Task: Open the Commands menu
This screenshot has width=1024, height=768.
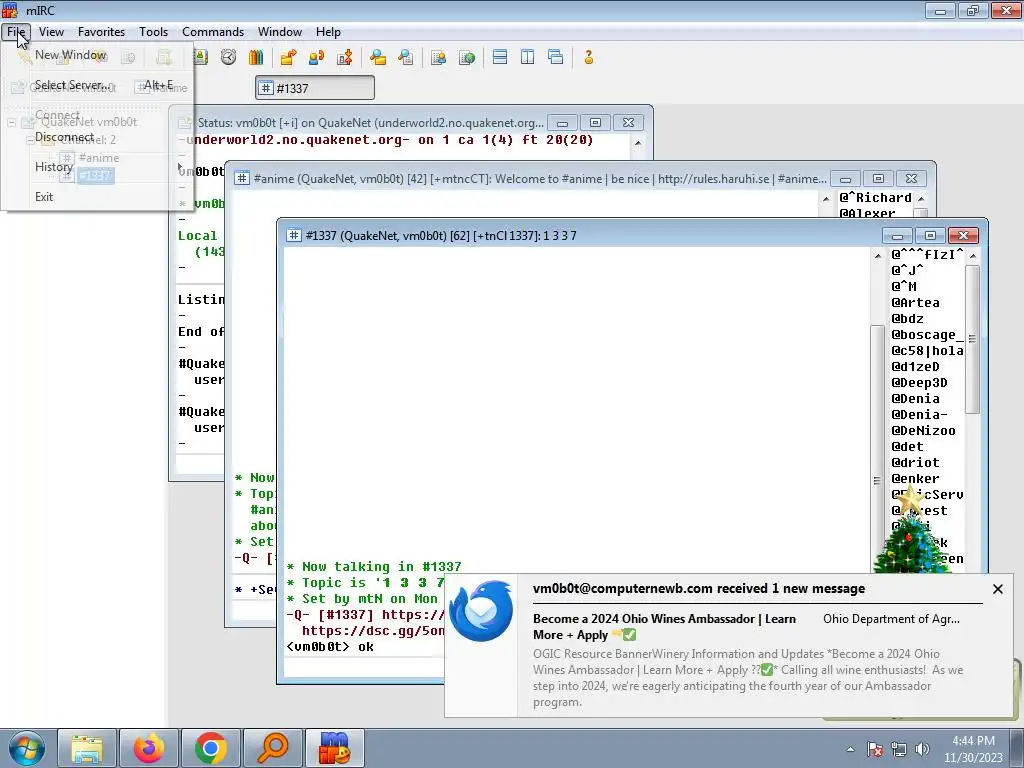Action: click(x=213, y=31)
